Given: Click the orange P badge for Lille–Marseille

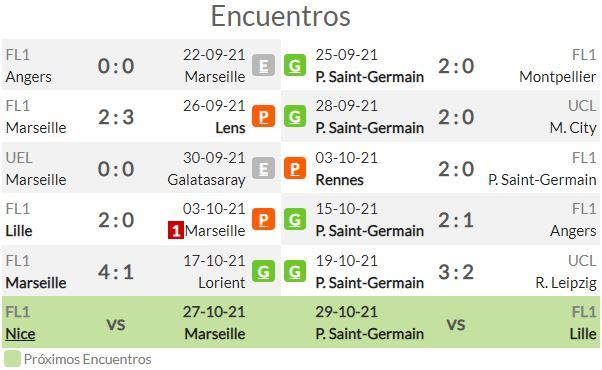Looking at the screenshot, I should [263, 219].
